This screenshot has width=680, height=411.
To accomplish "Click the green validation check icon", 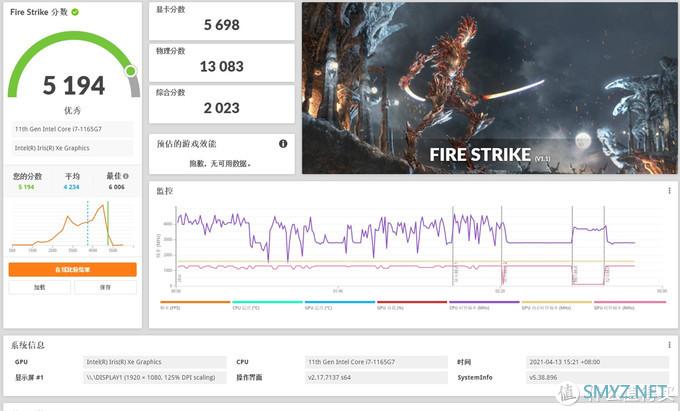I will tap(75, 12).
